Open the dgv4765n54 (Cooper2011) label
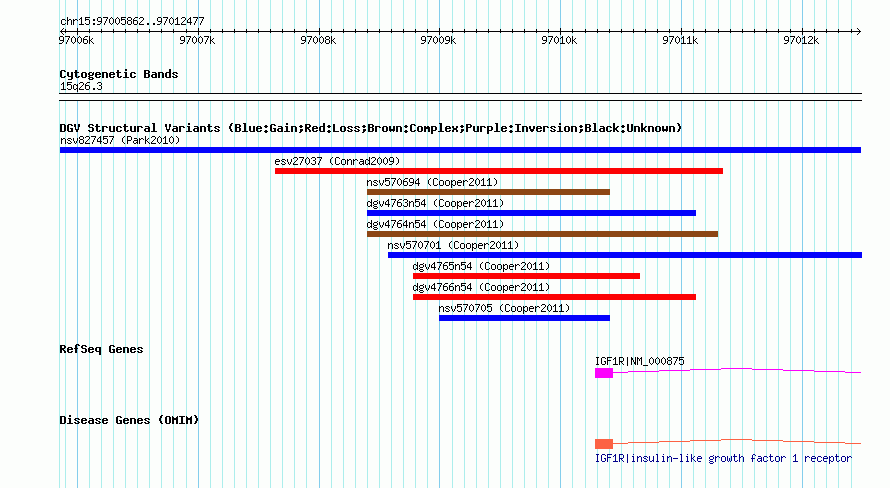Image resolution: width=890 pixels, height=488 pixels. click(x=481, y=266)
